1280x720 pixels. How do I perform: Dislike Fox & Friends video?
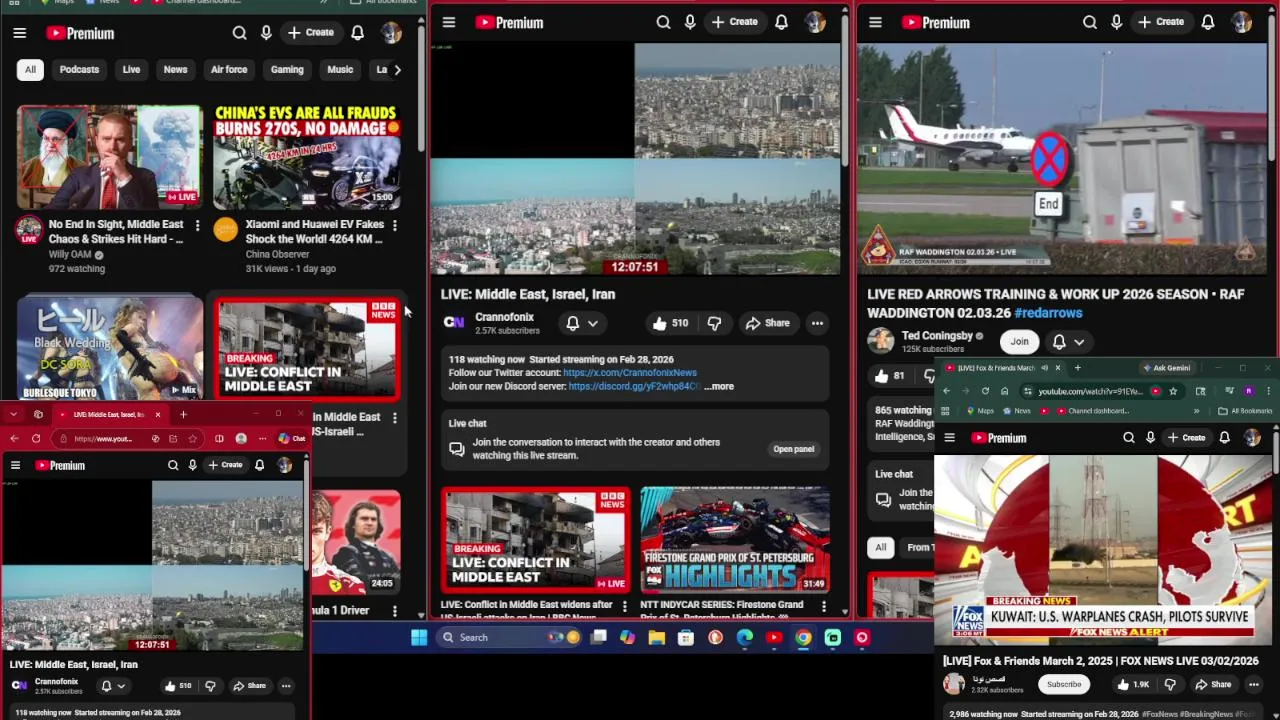coord(1170,684)
